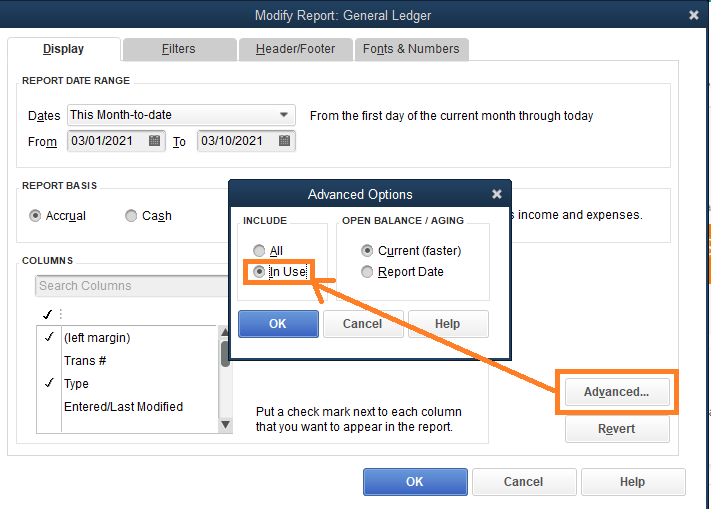Switch to the Display tab
711x509 pixels.
pos(63,49)
